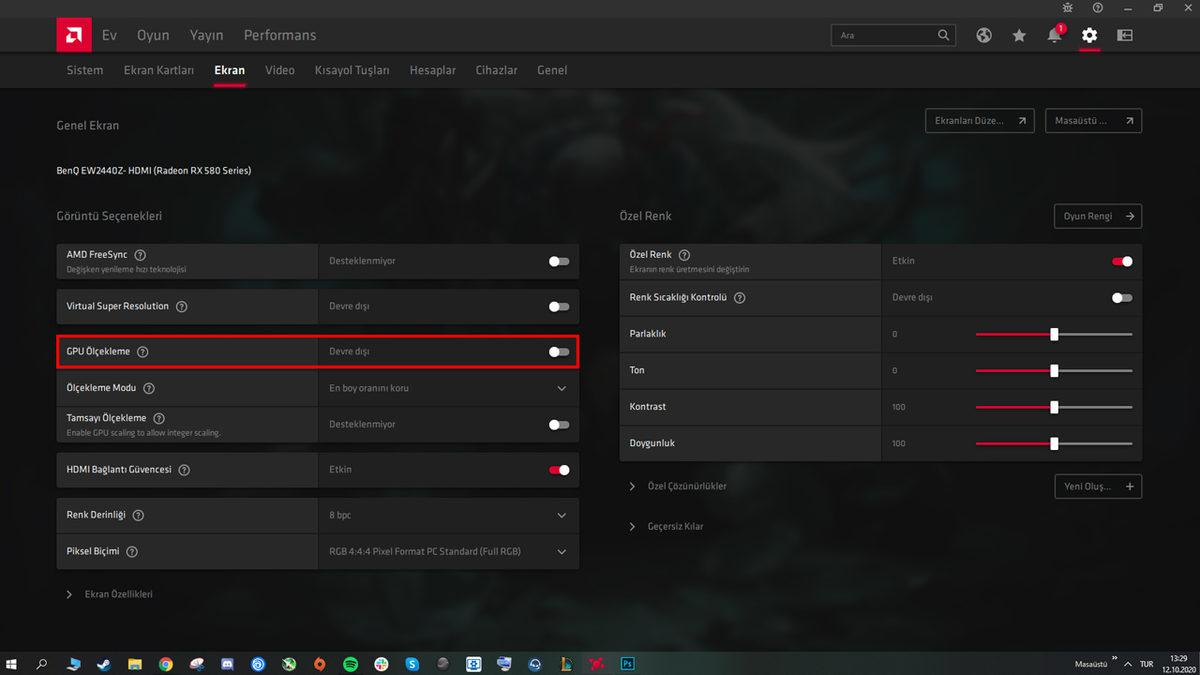The width and height of the screenshot is (1200, 675).
Task: Enable the GPU Ölçekleme toggle
Action: coord(557,351)
